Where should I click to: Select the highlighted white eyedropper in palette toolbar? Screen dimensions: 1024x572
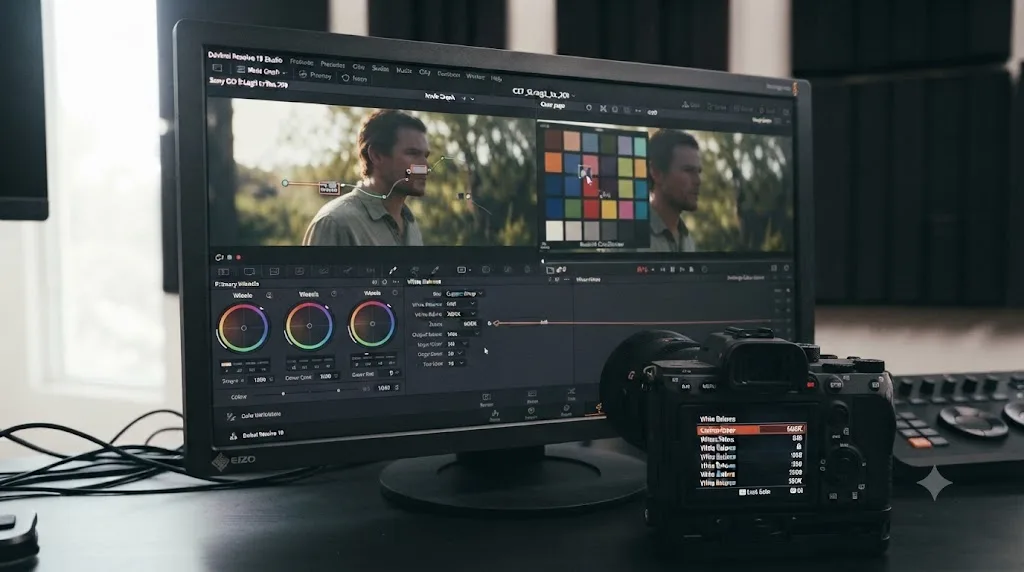[392, 270]
